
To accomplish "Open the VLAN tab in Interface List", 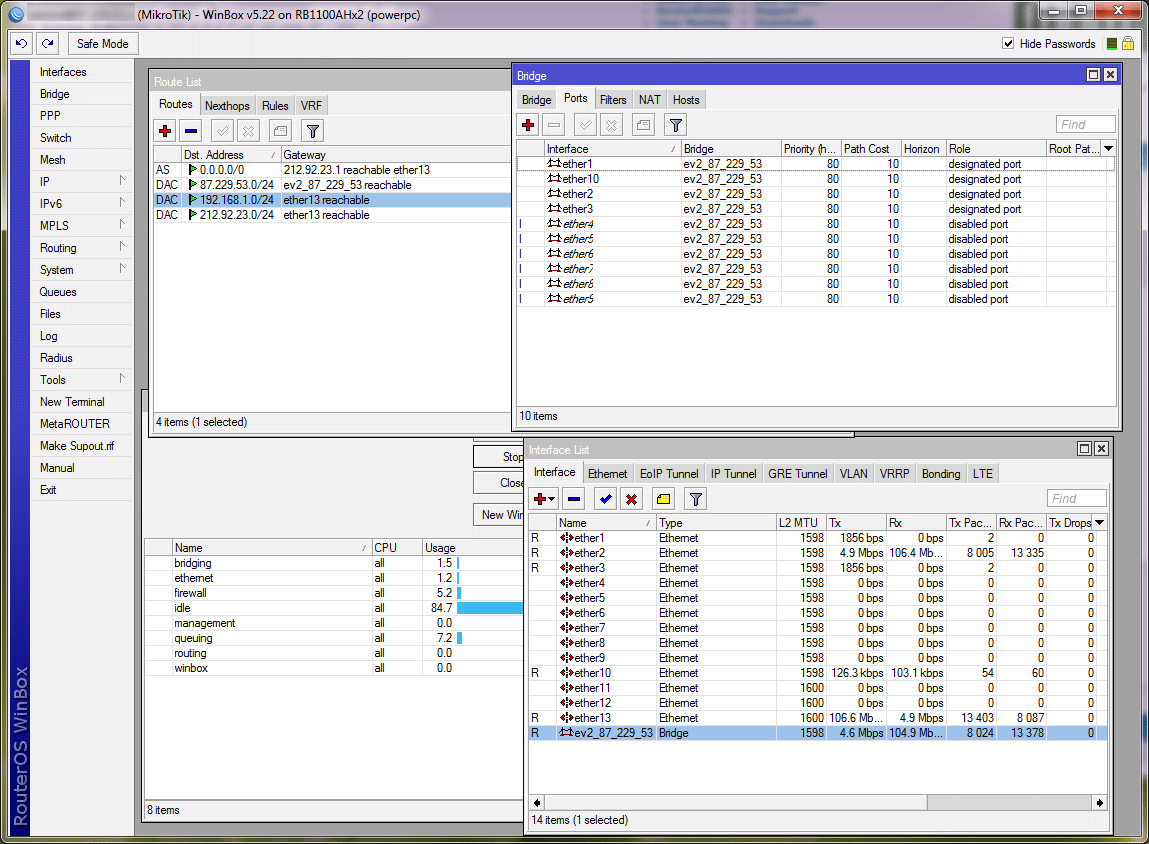I will tap(853, 474).
